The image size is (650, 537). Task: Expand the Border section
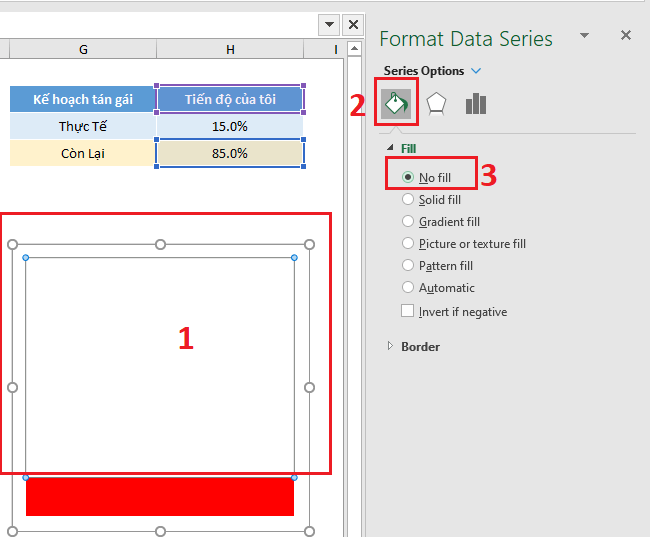click(x=390, y=346)
